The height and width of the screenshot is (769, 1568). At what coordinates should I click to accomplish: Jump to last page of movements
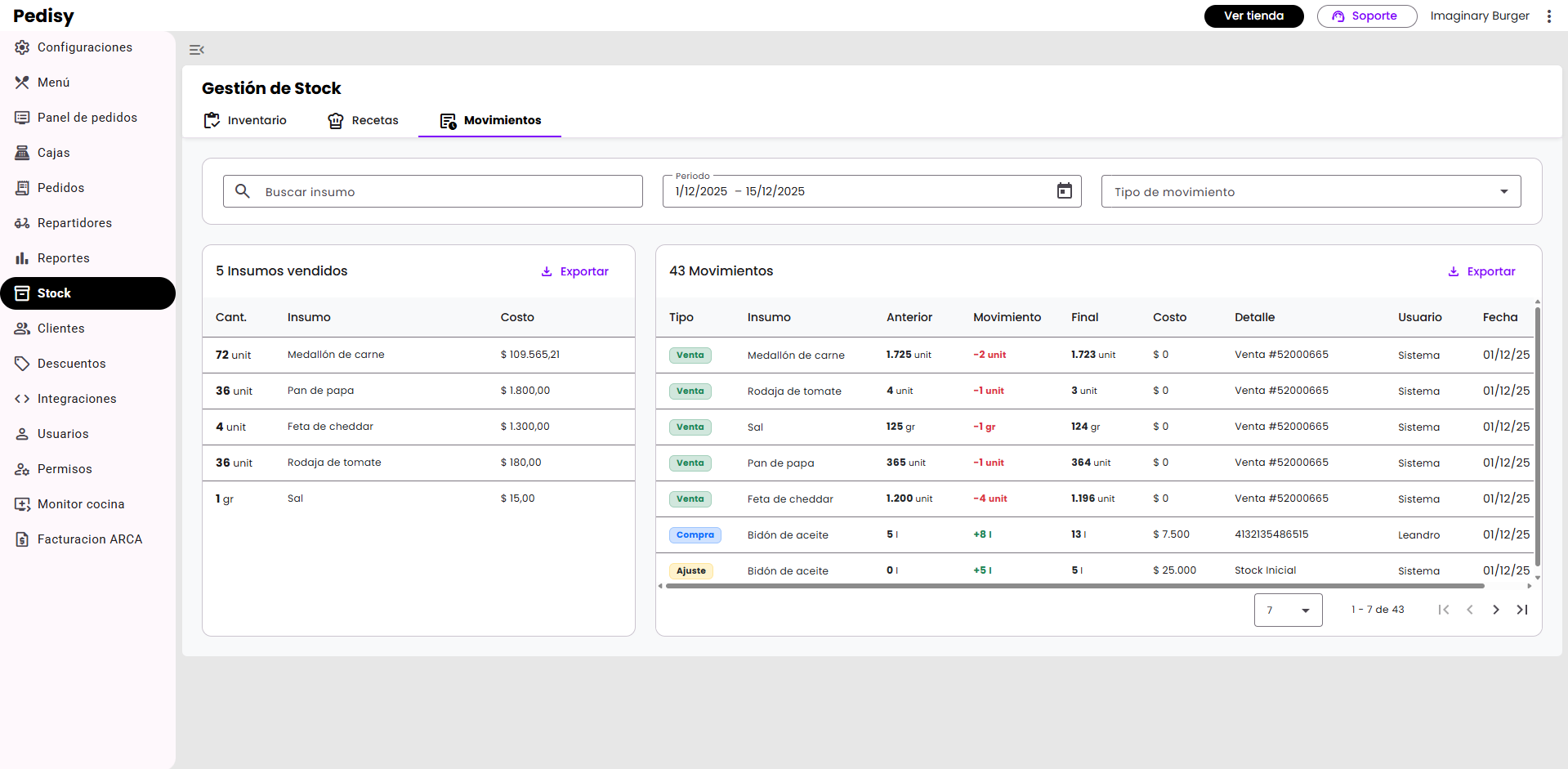tap(1521, 610)
